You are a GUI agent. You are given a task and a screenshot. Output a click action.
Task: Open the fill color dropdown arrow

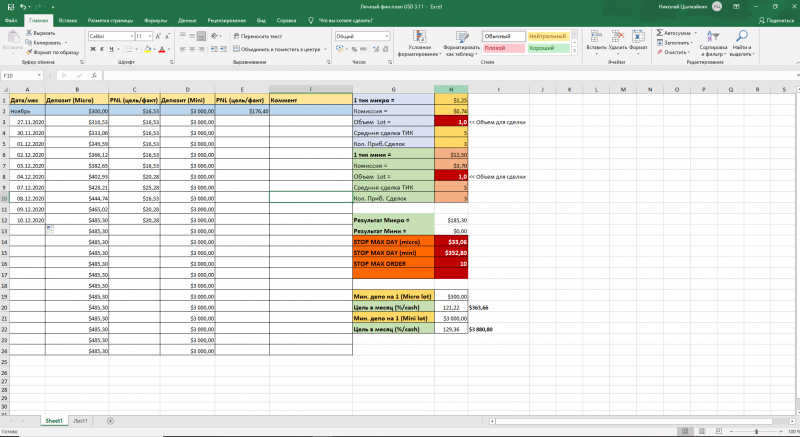pos(154,49)
